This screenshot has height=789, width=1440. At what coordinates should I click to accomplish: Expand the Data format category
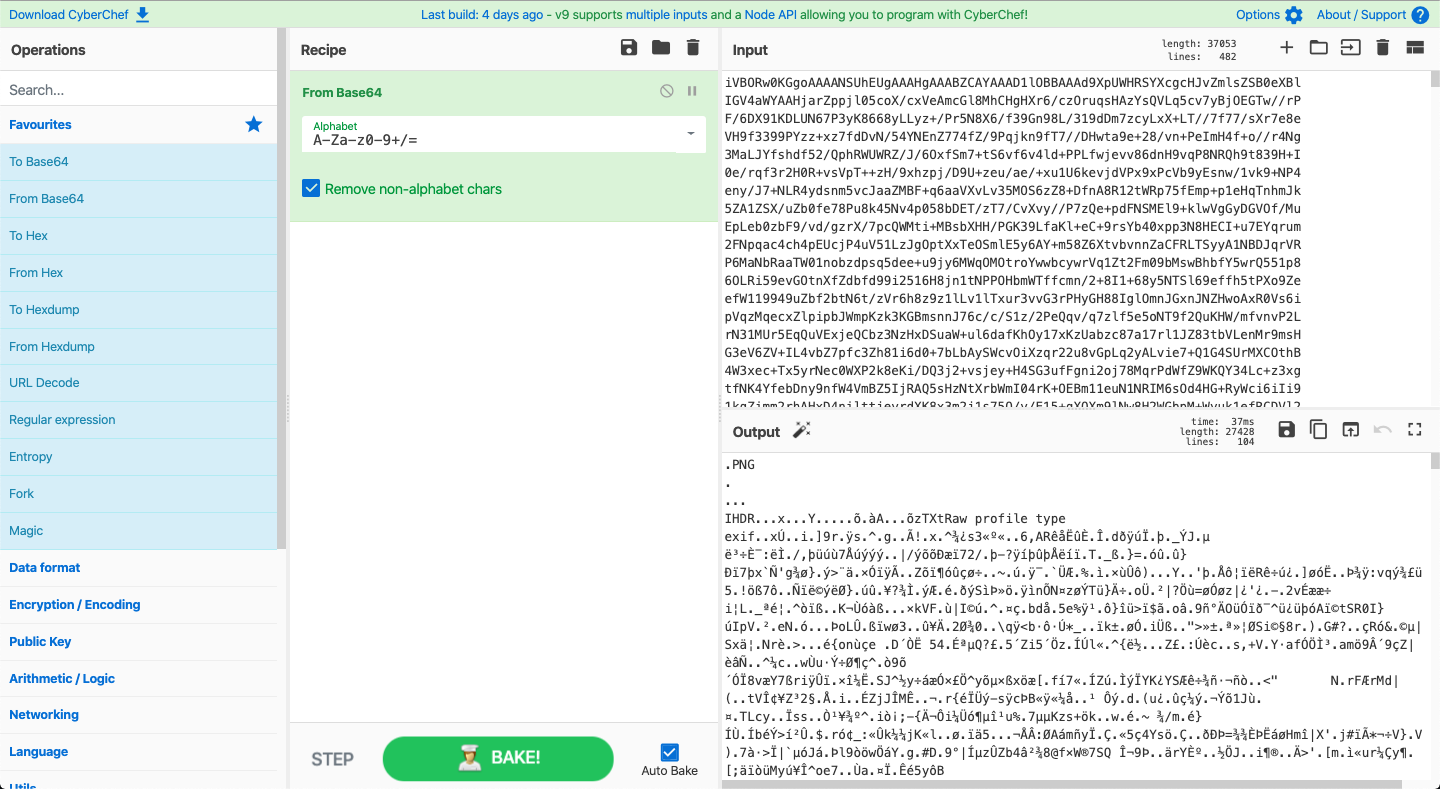click(138, 567)
